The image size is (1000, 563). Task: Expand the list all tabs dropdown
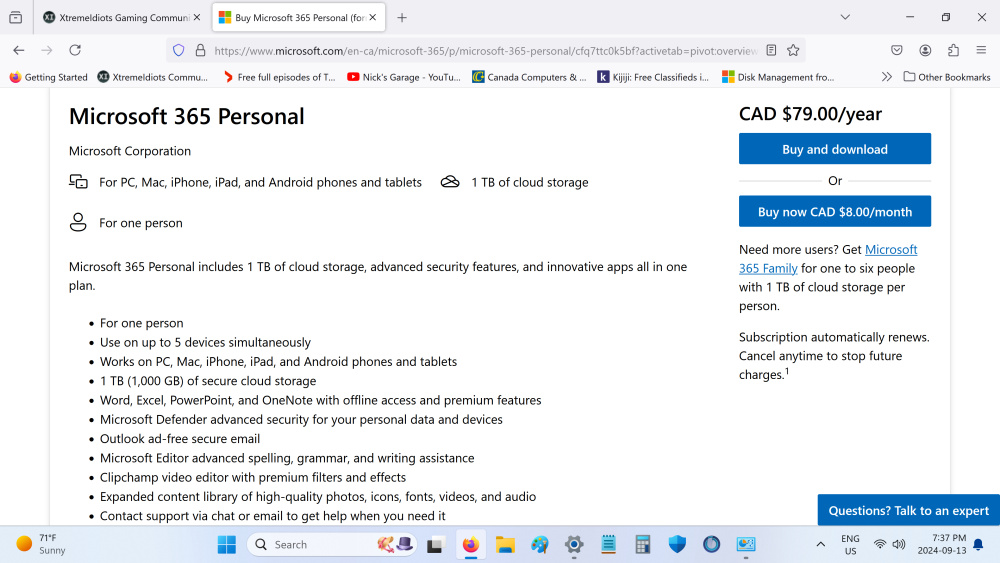pyautogui.click(x=845, y=17)
